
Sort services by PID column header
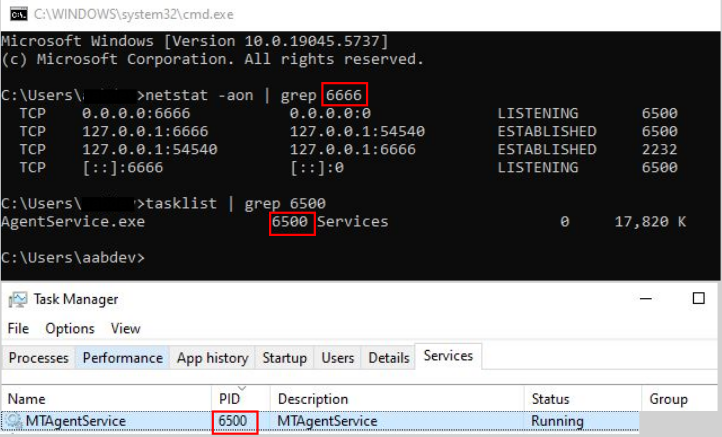(x=229, y=399)
